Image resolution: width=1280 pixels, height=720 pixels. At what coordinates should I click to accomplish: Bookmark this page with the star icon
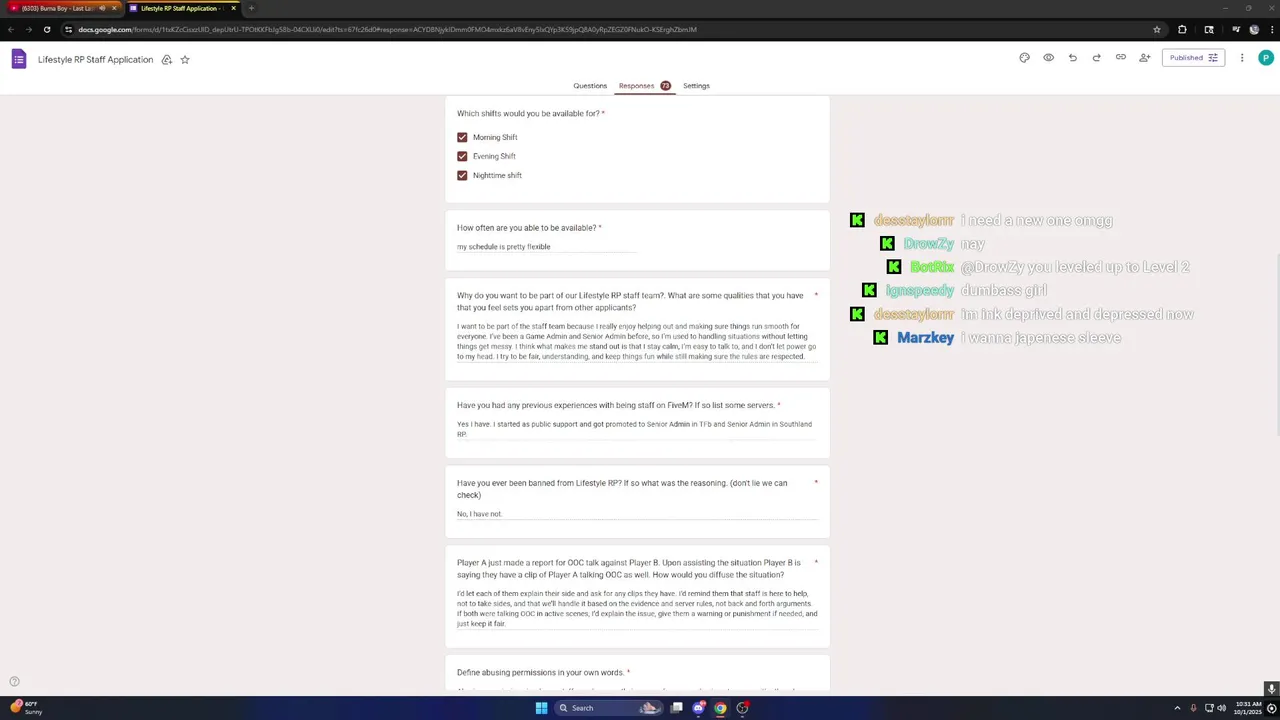[x=1157, y=29]
